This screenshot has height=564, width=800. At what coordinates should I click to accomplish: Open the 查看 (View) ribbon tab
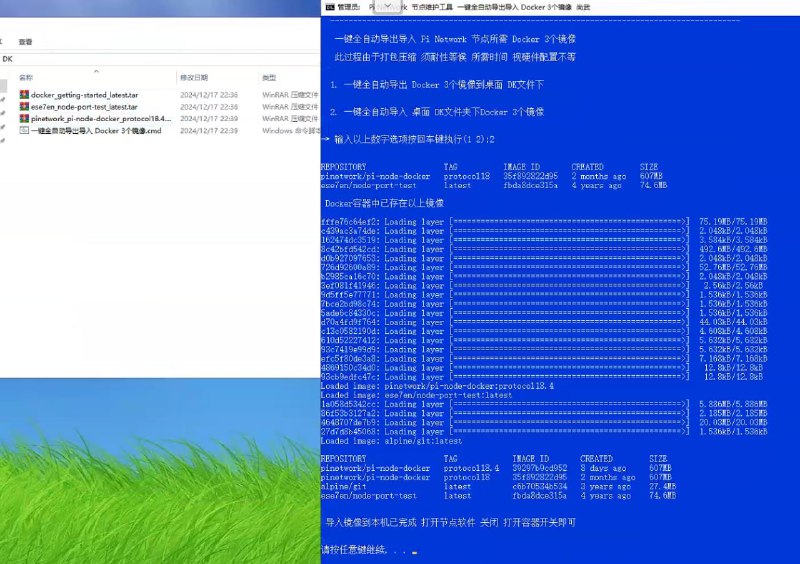tap(25, 42)
